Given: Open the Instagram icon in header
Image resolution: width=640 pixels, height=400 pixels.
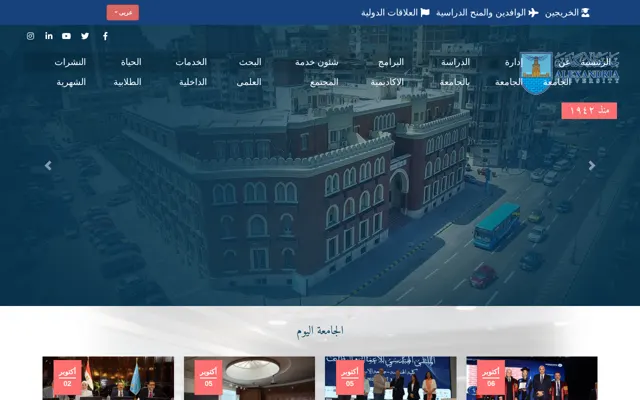Looking at the screenshot, I should click(x=30, y=36).
